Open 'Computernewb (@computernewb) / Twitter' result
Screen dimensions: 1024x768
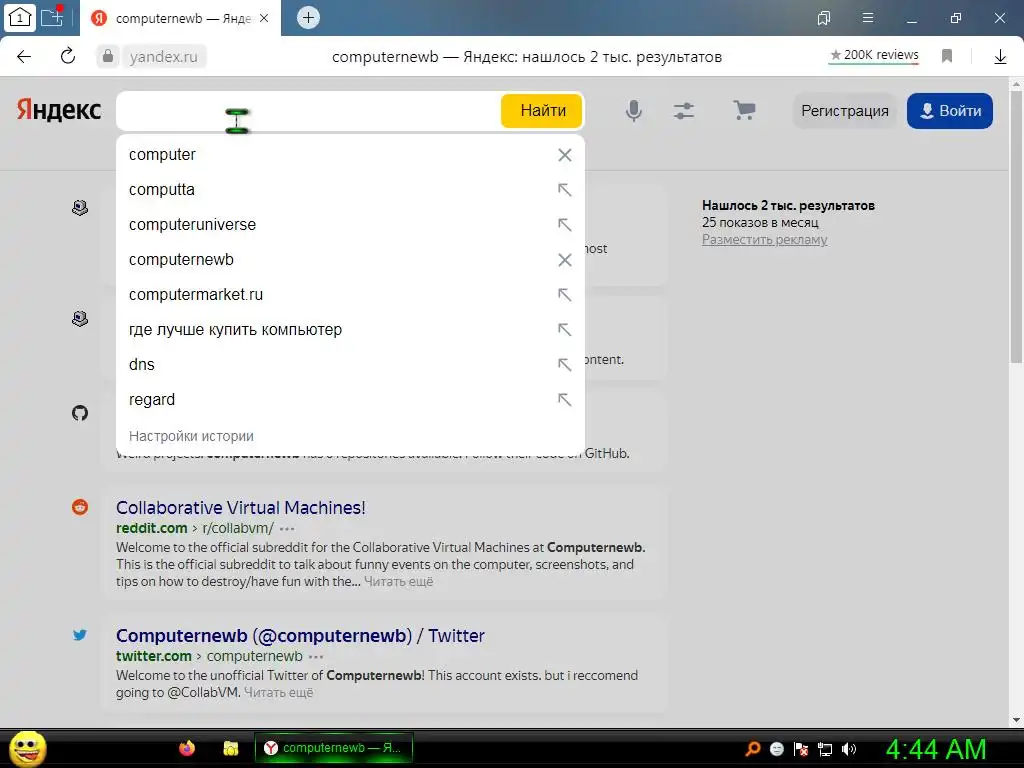point(300,635)
